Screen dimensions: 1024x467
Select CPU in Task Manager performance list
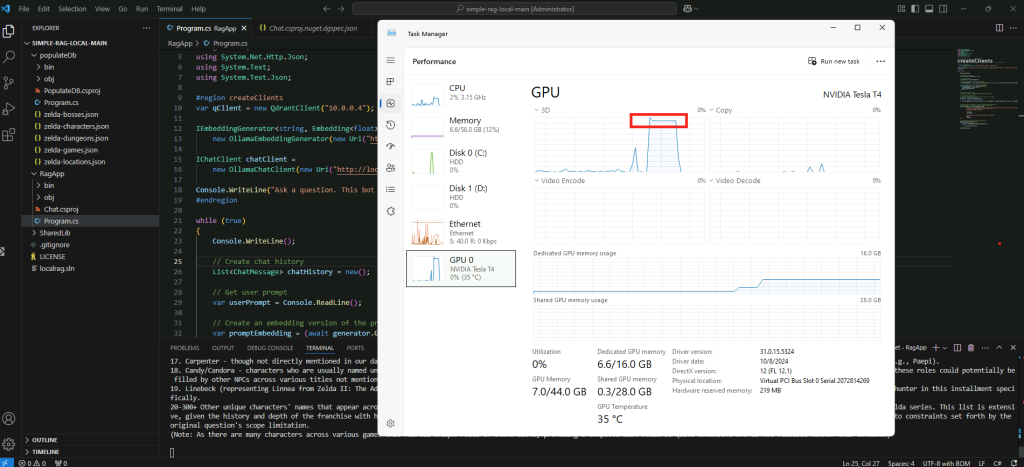(461, 95)
